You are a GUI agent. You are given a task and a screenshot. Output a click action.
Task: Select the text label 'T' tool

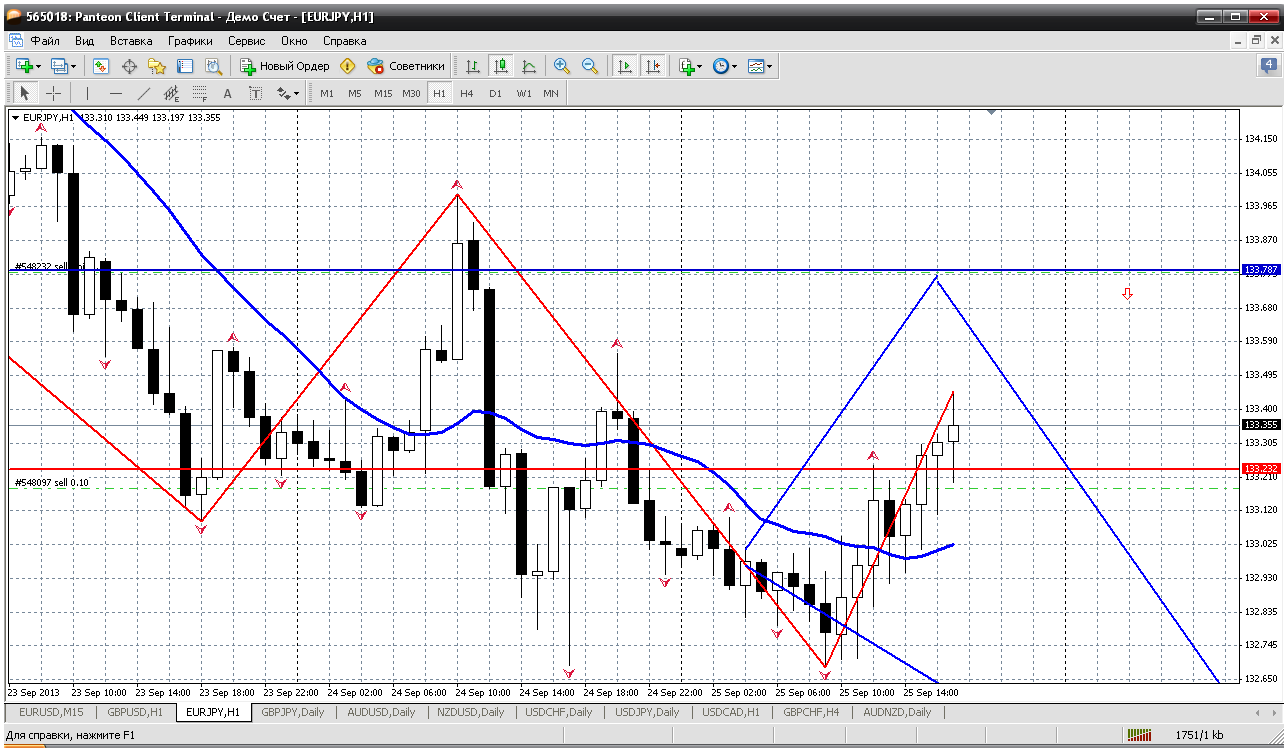click(x=255, y=93)
